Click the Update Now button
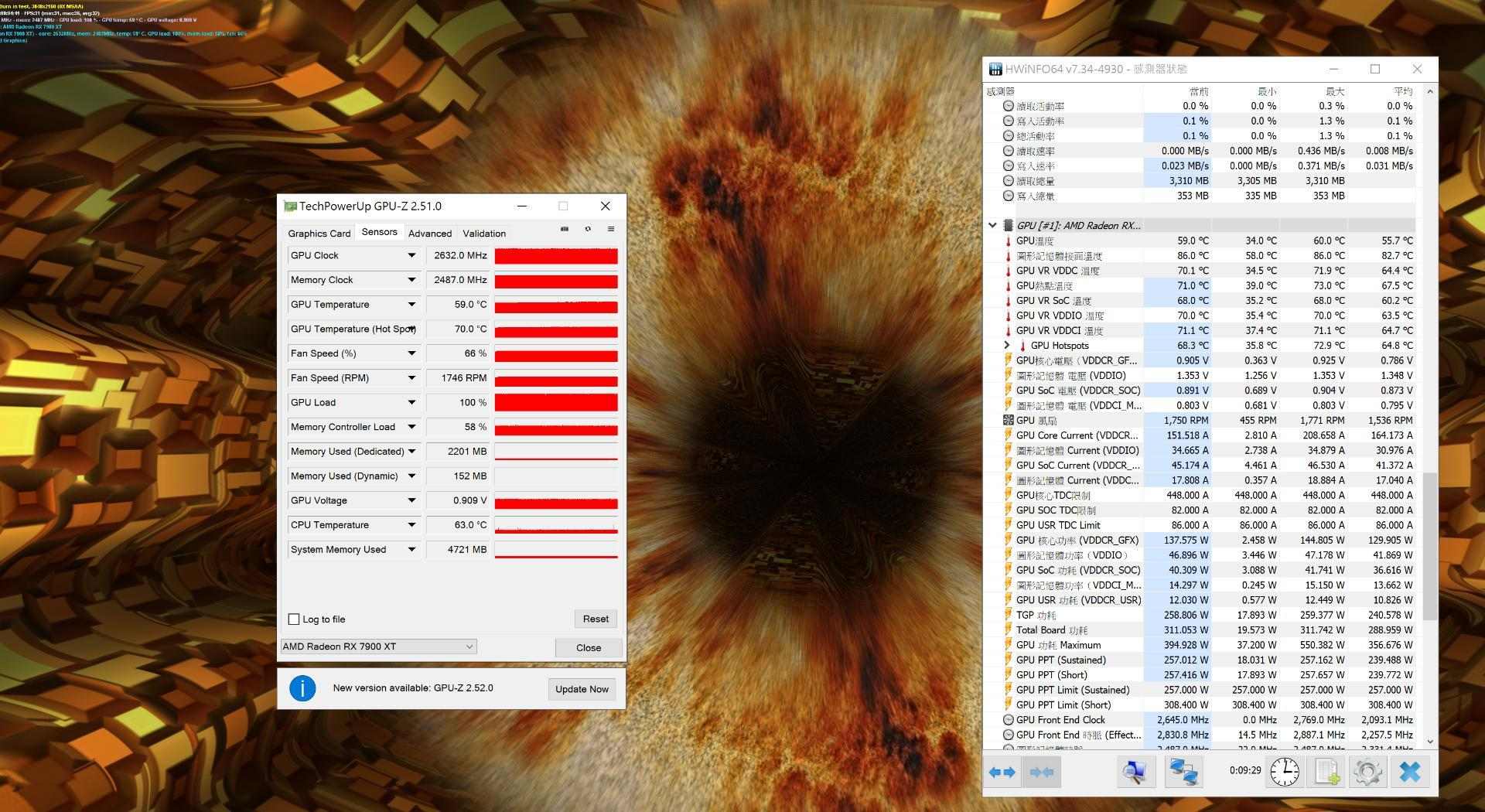This screenshot has width=1485, height=812. 582,688
